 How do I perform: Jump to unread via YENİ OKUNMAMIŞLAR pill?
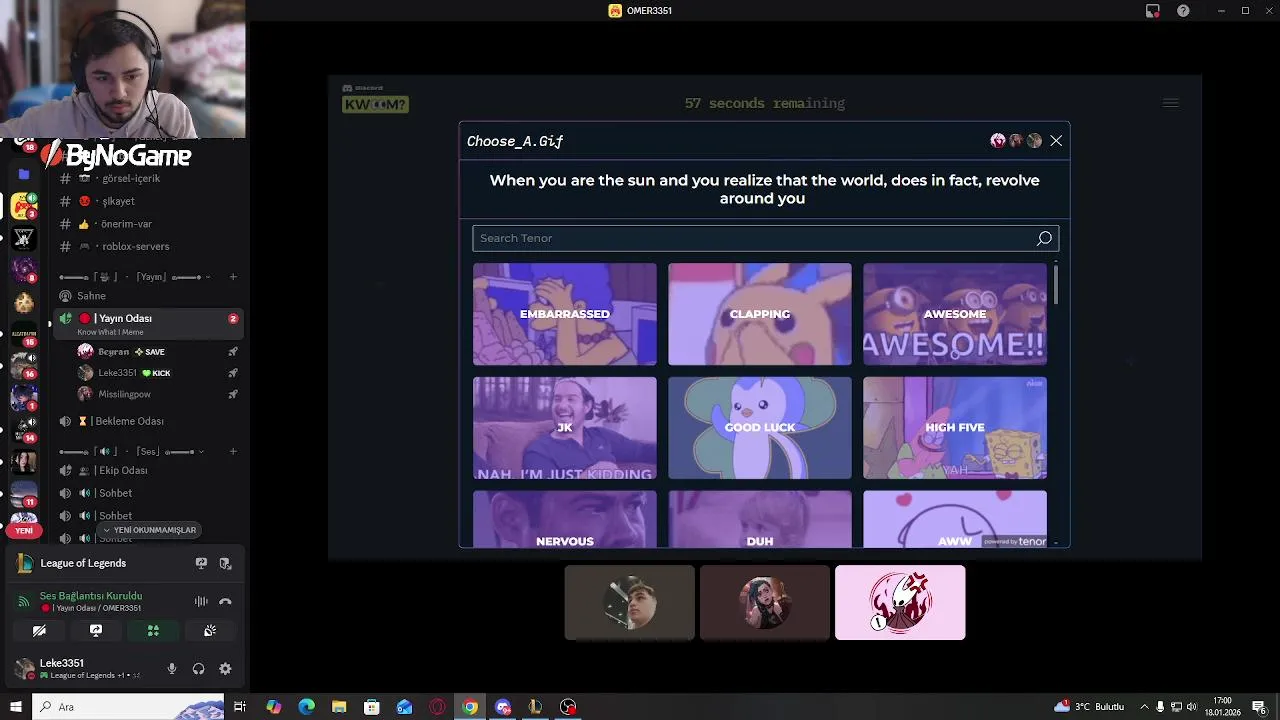click(x=150, y=530)
